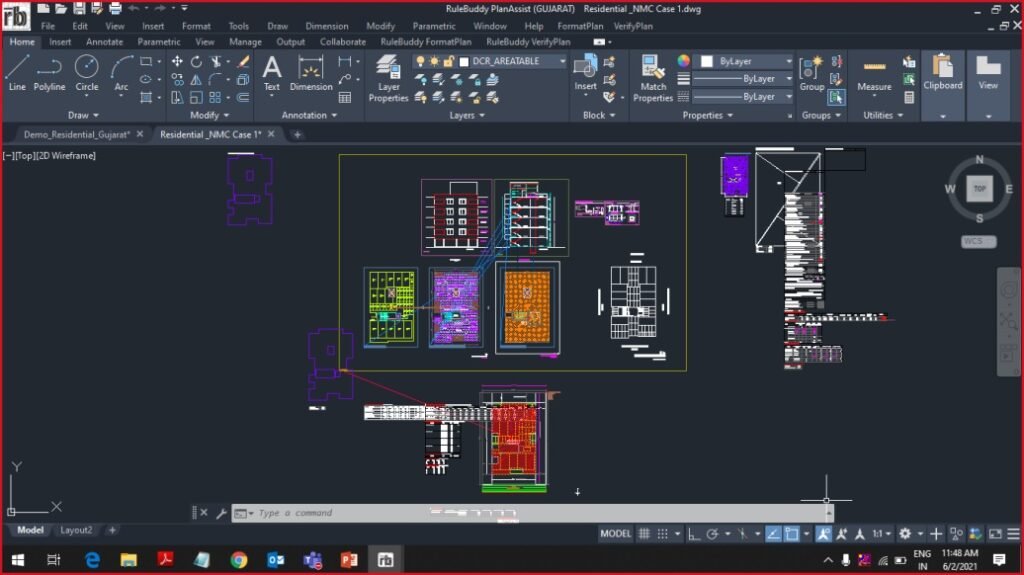Switch to RuleBuddy FormatPlan ribbon tab

click(425, 42)
